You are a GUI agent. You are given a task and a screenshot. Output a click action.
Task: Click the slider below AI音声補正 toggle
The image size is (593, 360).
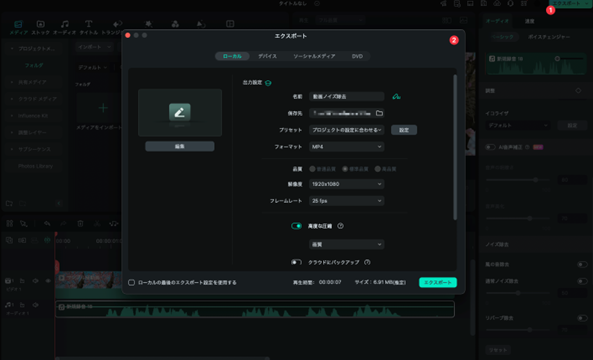518,180
